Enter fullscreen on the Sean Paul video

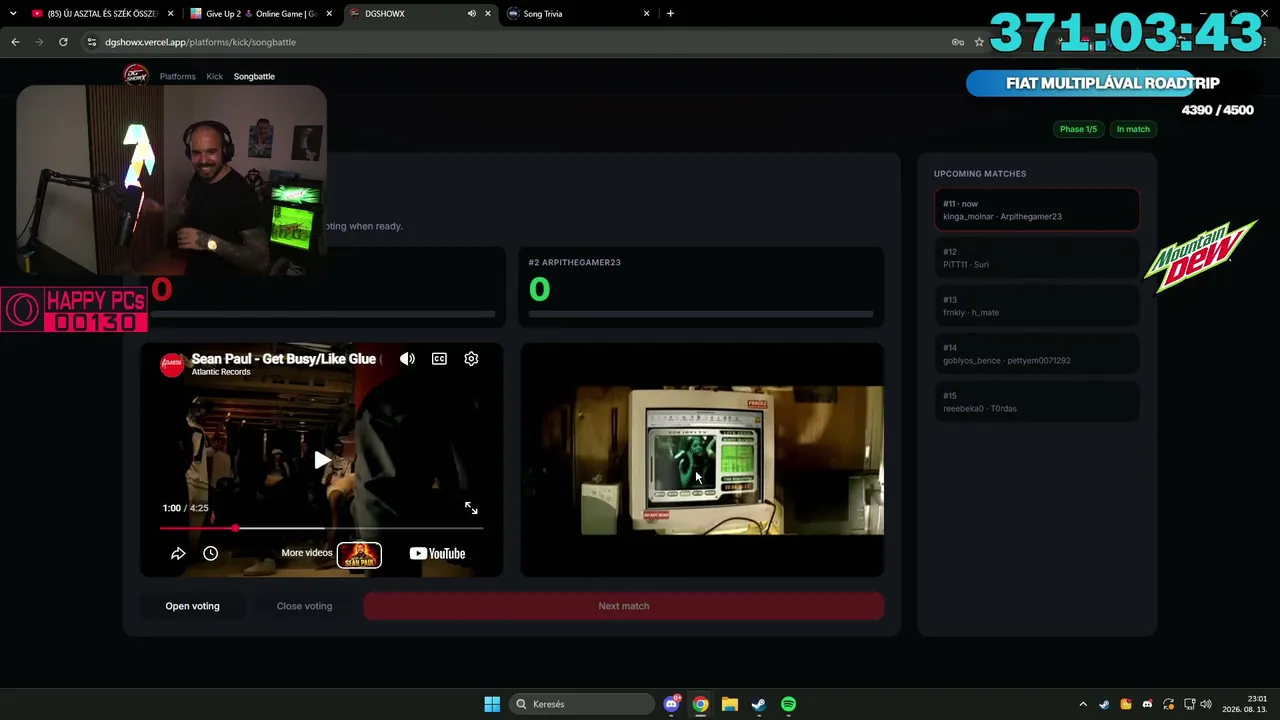pos(471,508)
